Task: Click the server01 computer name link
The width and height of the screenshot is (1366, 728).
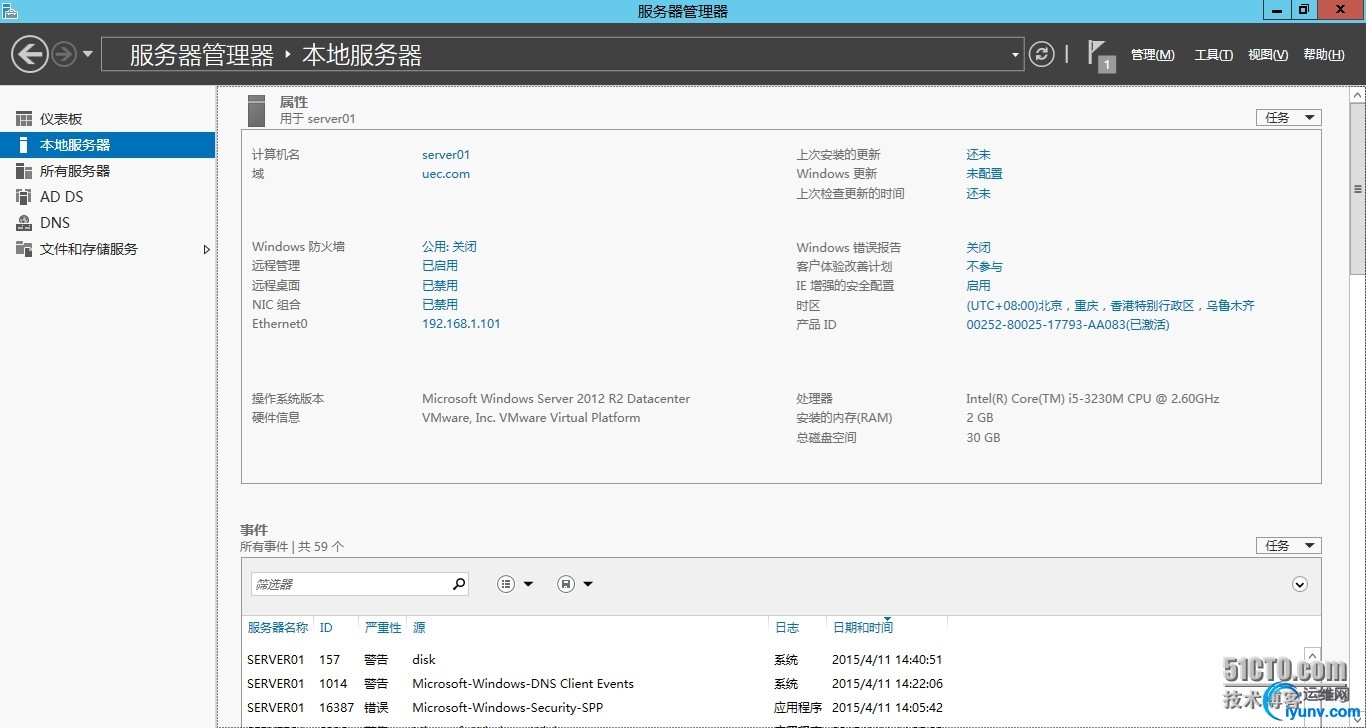Action: [445, 155]
